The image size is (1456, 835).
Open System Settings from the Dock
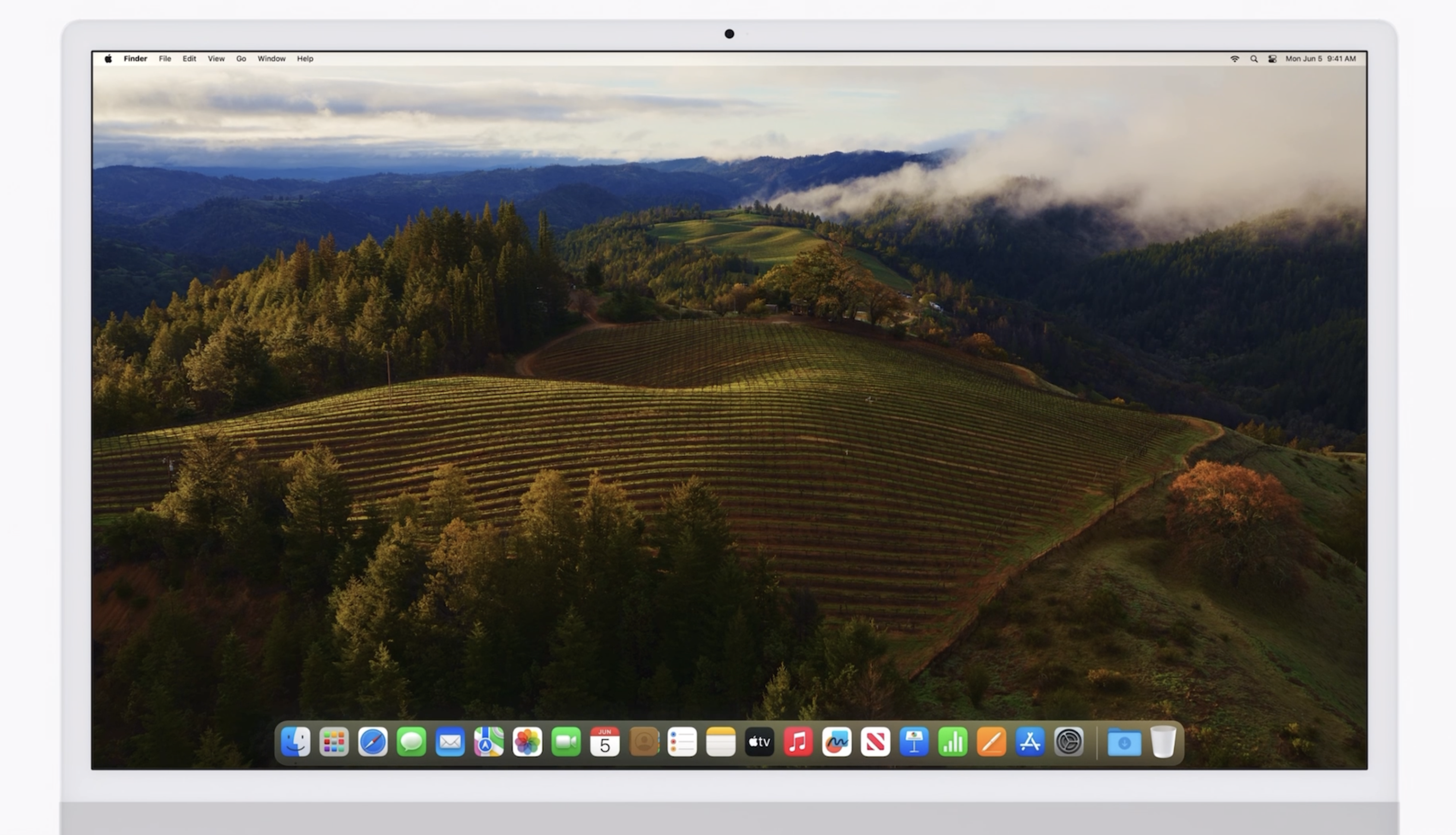tap(1069, 742)
